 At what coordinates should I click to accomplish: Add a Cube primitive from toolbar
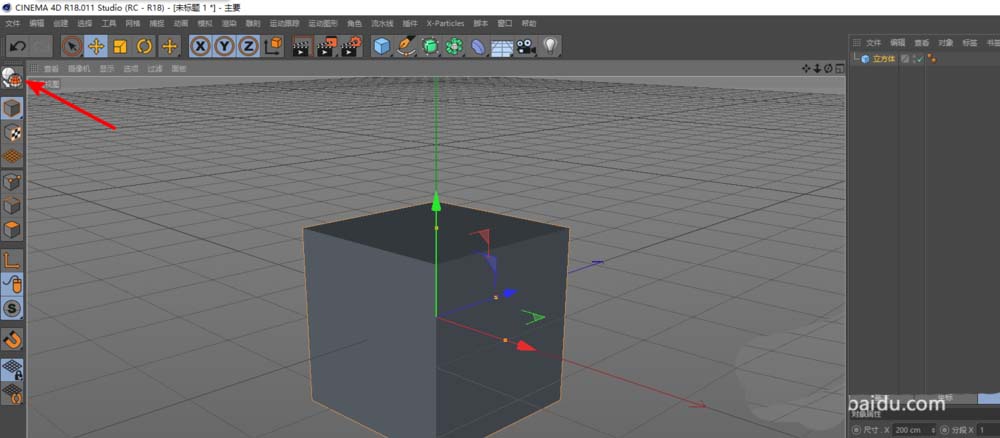coord(381,46)
